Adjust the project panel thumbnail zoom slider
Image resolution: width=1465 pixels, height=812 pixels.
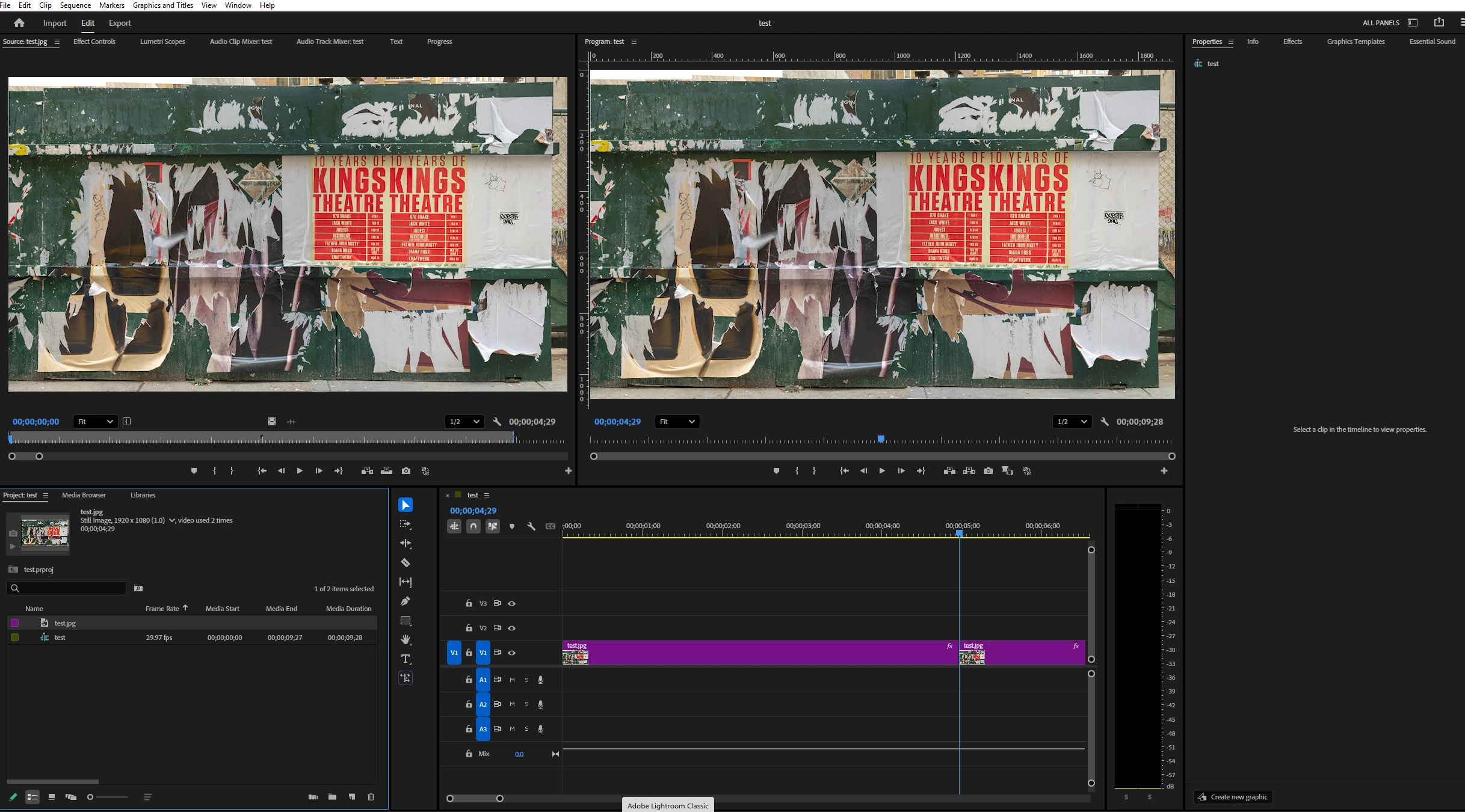click(90, 797)
